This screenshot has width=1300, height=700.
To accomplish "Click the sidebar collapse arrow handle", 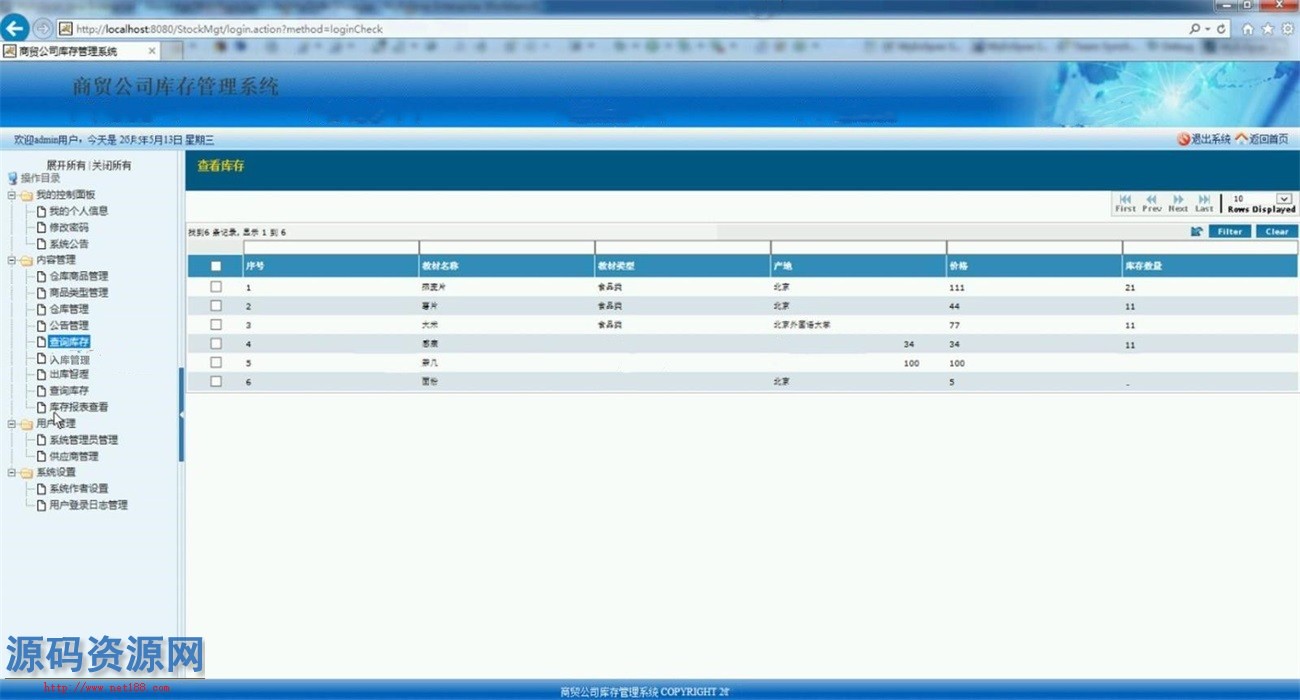I will coord(181,414).
